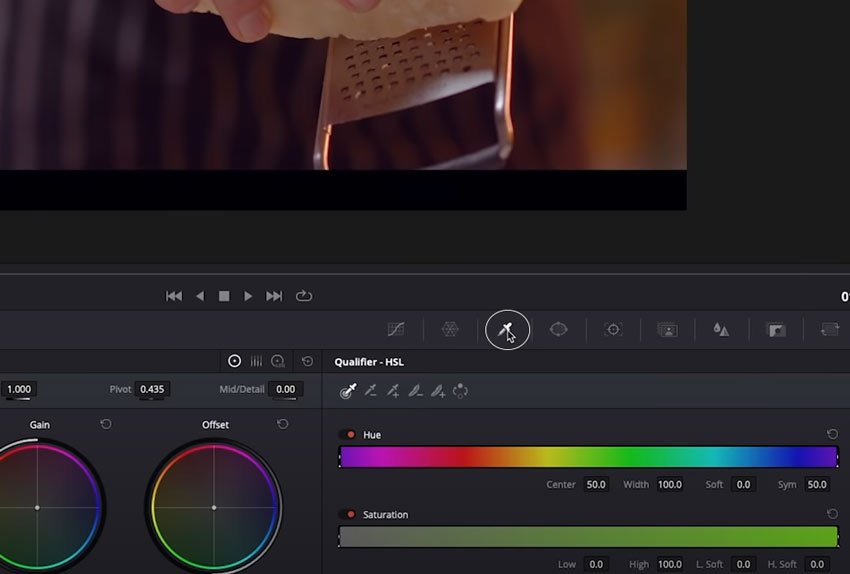850x574 pixels.
Task: Reset the Gain color wheel
Action: [x=106, y=425]
